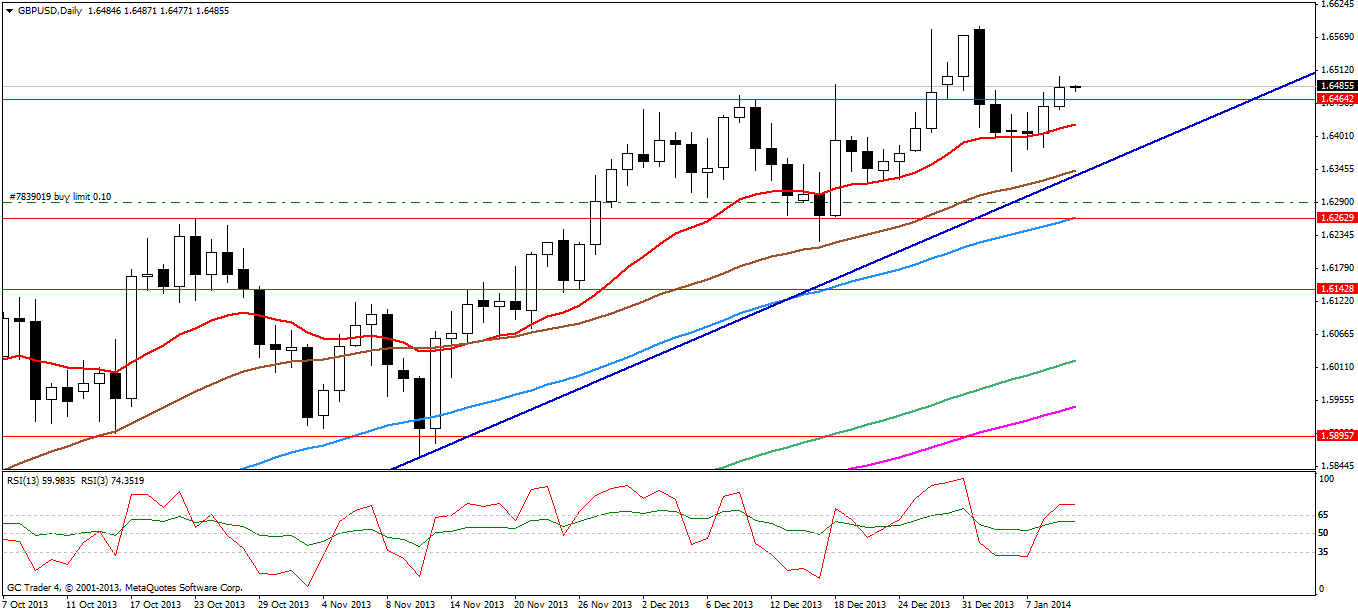Click the 17 Oct 2013 date label

click(x=157, y=605)
